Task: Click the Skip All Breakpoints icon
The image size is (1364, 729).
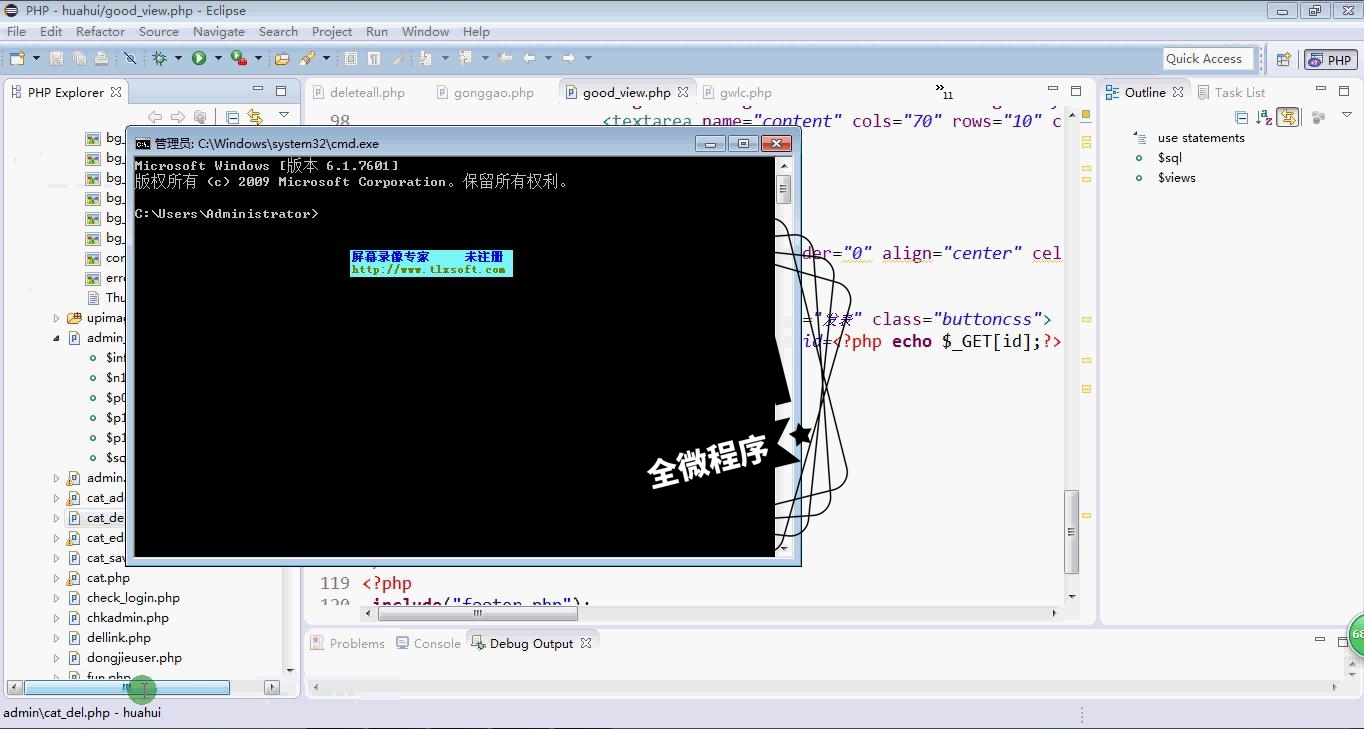Action: click(x=130, y=59)
